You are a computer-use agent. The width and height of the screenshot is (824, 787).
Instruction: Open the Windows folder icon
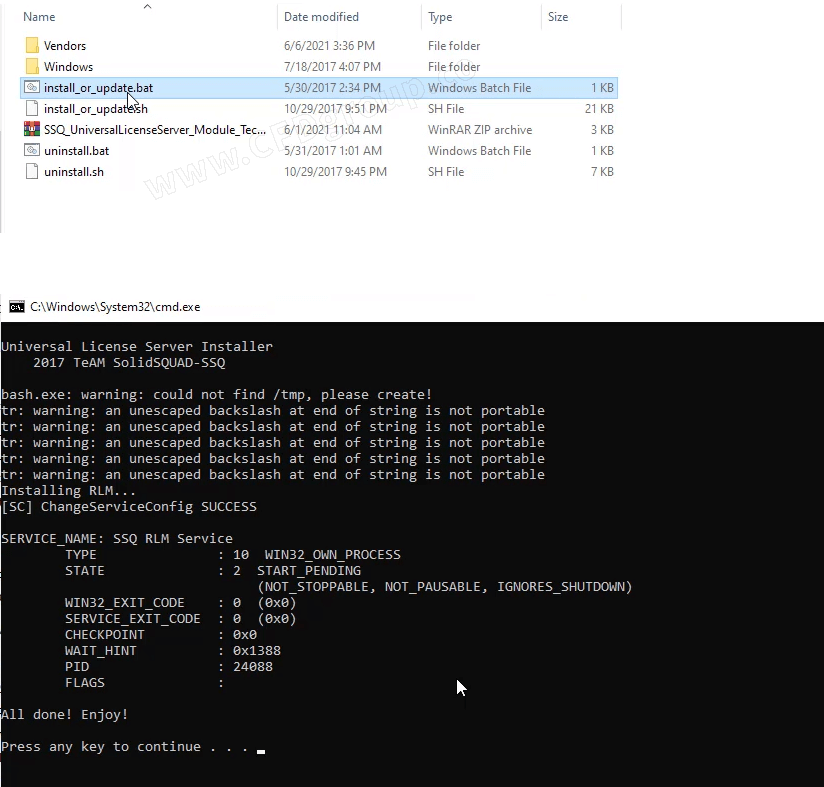click(32, 66)
